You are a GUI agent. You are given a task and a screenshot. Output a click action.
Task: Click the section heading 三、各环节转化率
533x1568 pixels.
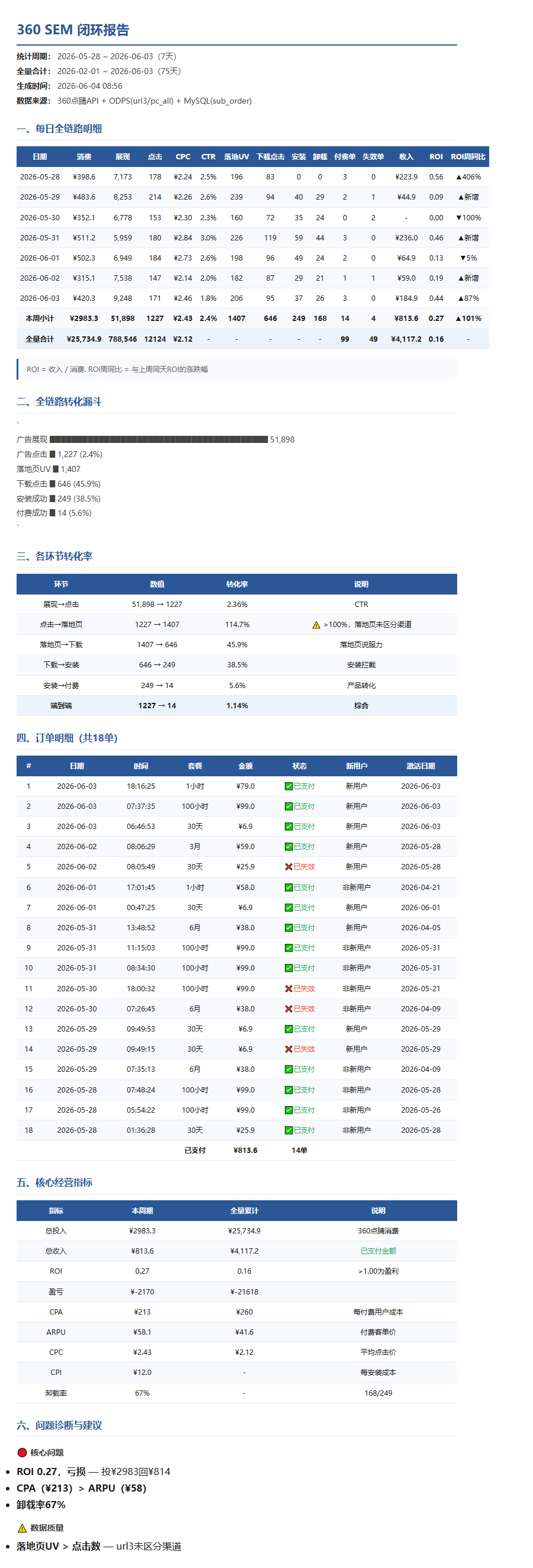coord(54,556)
